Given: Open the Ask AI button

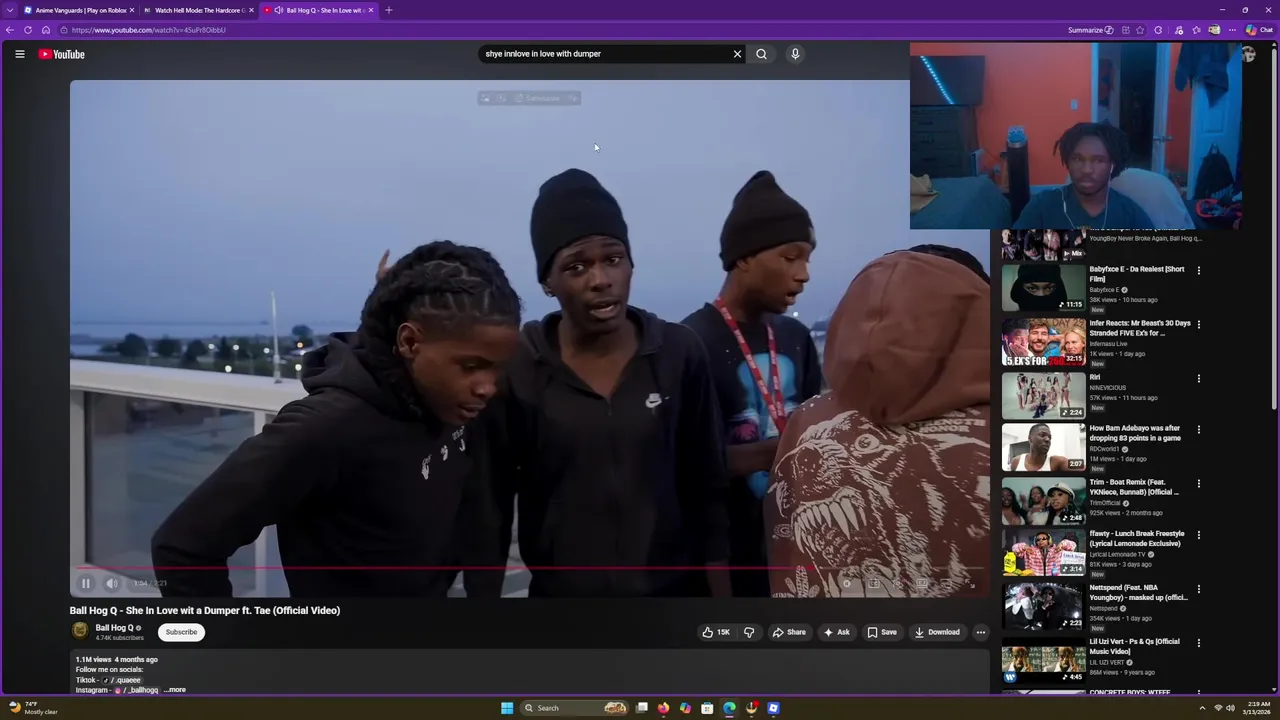Looking at the screenshot, I should pos(836,632).
